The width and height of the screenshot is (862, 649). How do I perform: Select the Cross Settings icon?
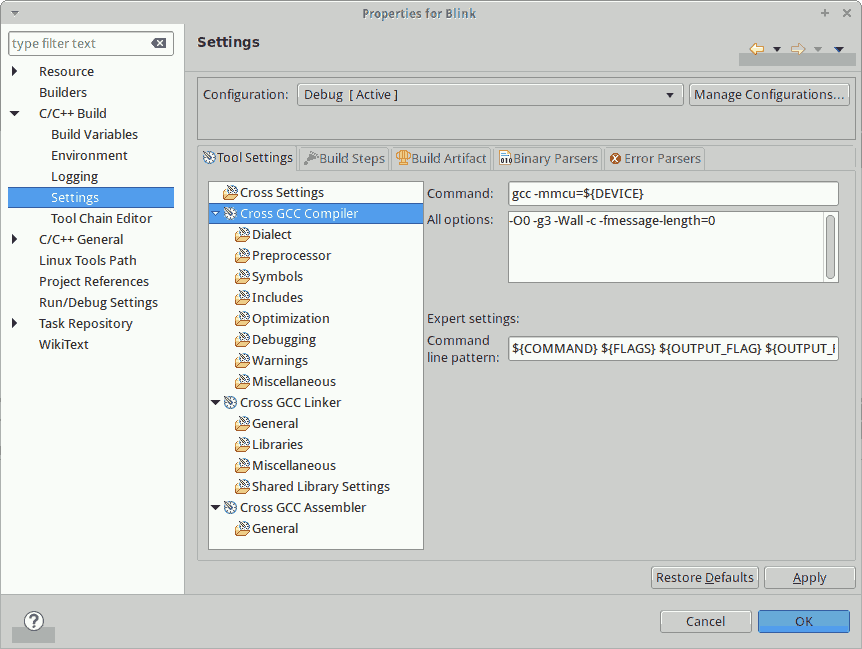tap(231, 193)
